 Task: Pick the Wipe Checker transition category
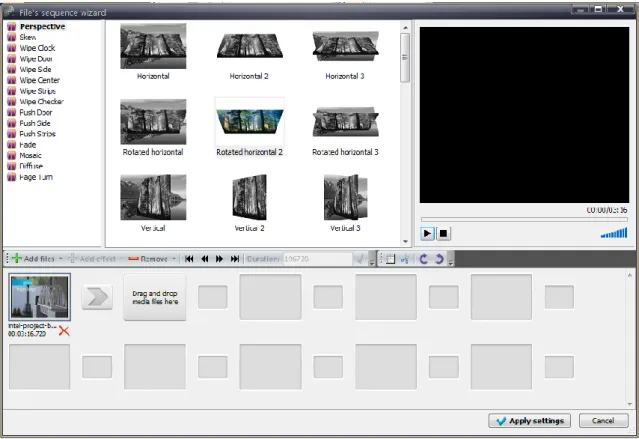42,101
